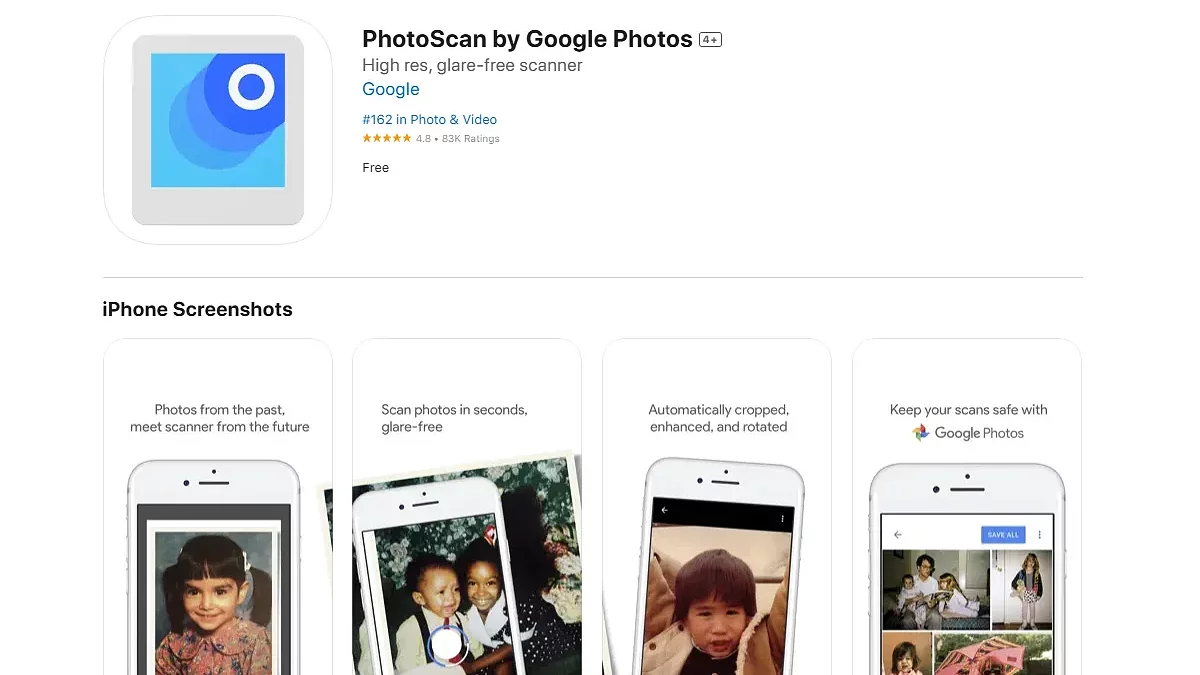This screenshot has height=675, width=1200.
Task: Click the PhotoScan by Google Photos title
Action: [x=527, y=39]
